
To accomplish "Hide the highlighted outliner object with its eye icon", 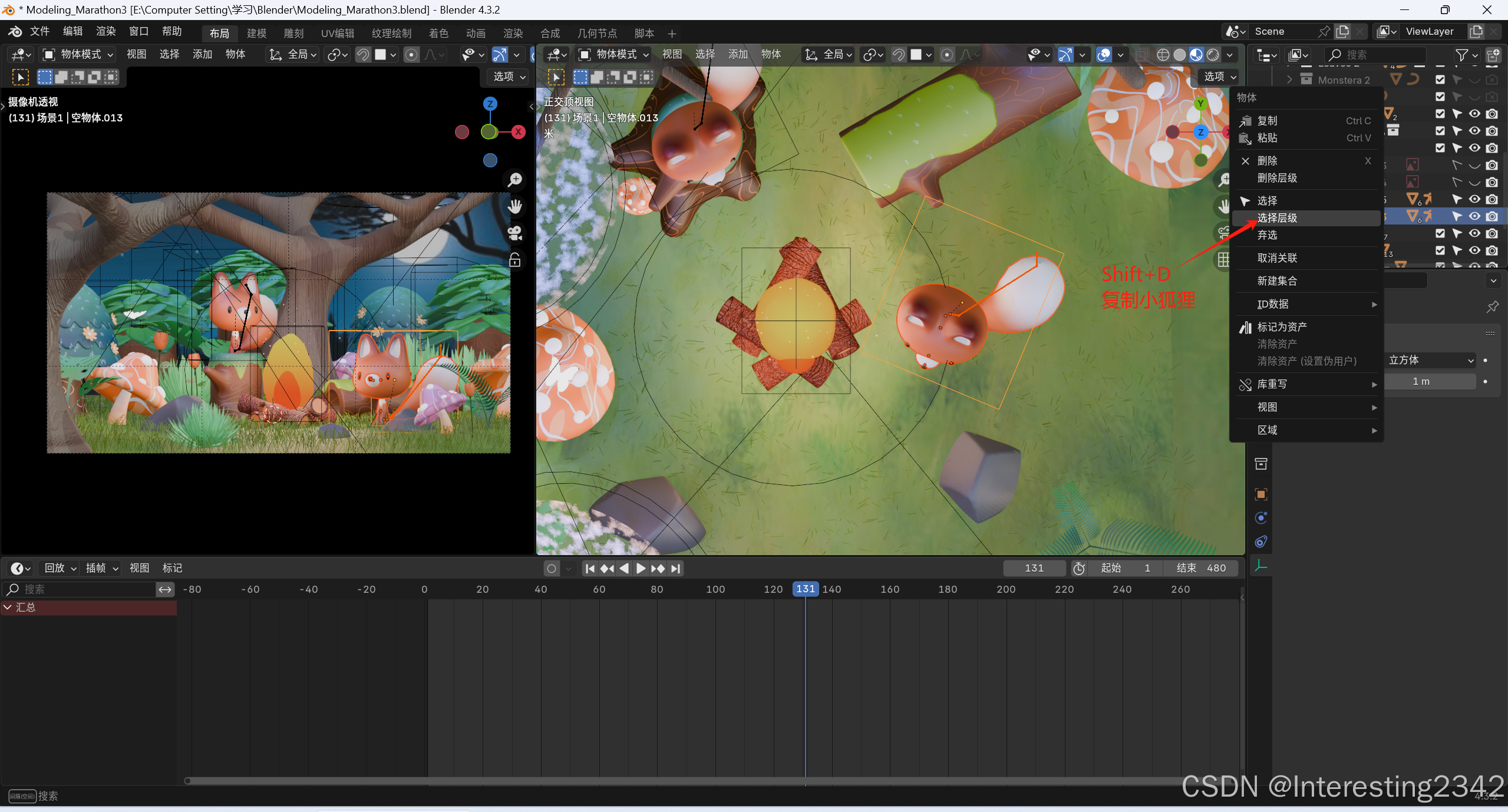I will (x=1474, y=216).
